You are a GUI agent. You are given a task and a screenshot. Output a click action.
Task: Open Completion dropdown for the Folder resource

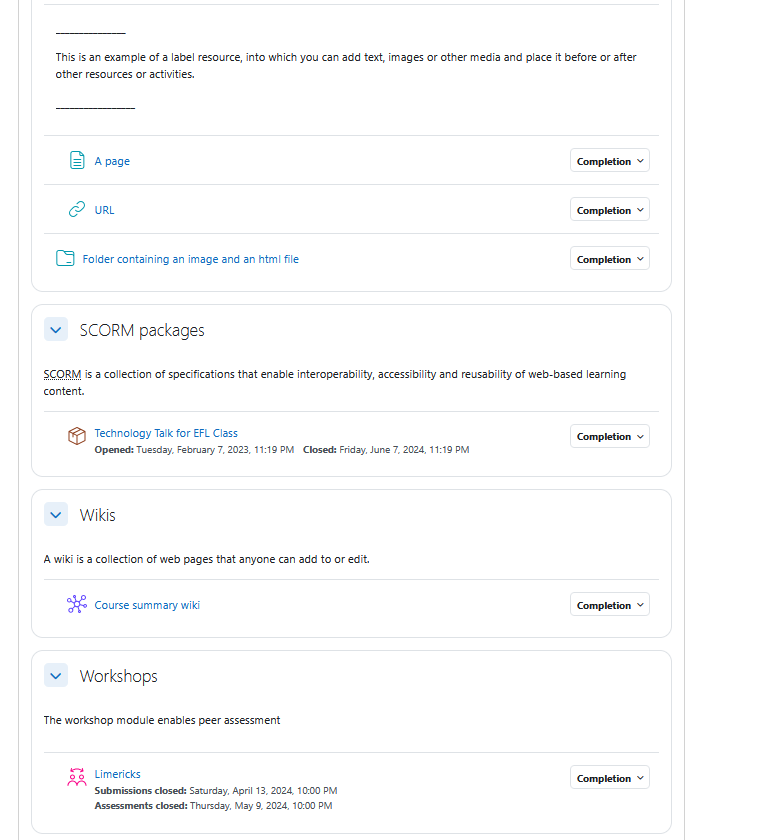(x=609, y=259)
